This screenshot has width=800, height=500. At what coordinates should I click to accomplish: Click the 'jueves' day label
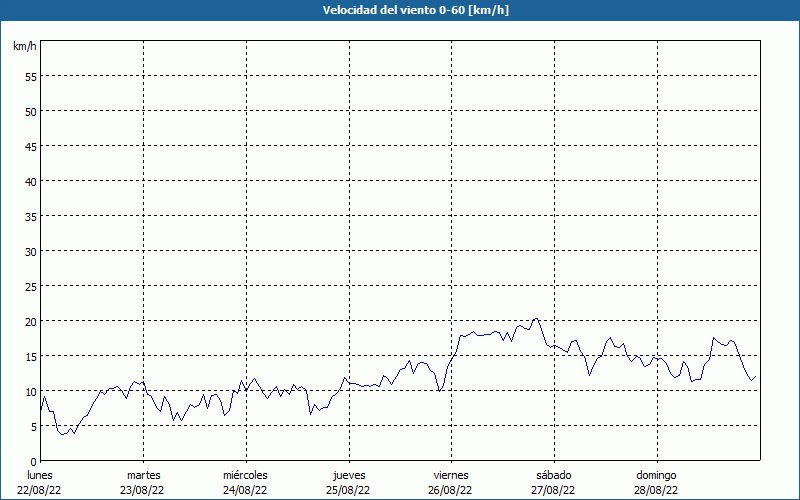349,476
